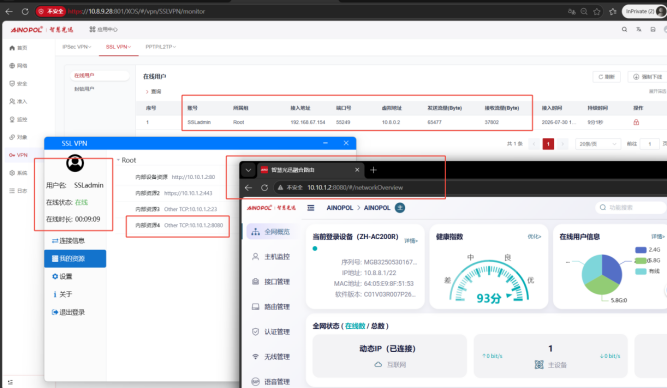Expand the 查询 query section
667x388 pixels.
pyautogui.click(x=153, y=91)
